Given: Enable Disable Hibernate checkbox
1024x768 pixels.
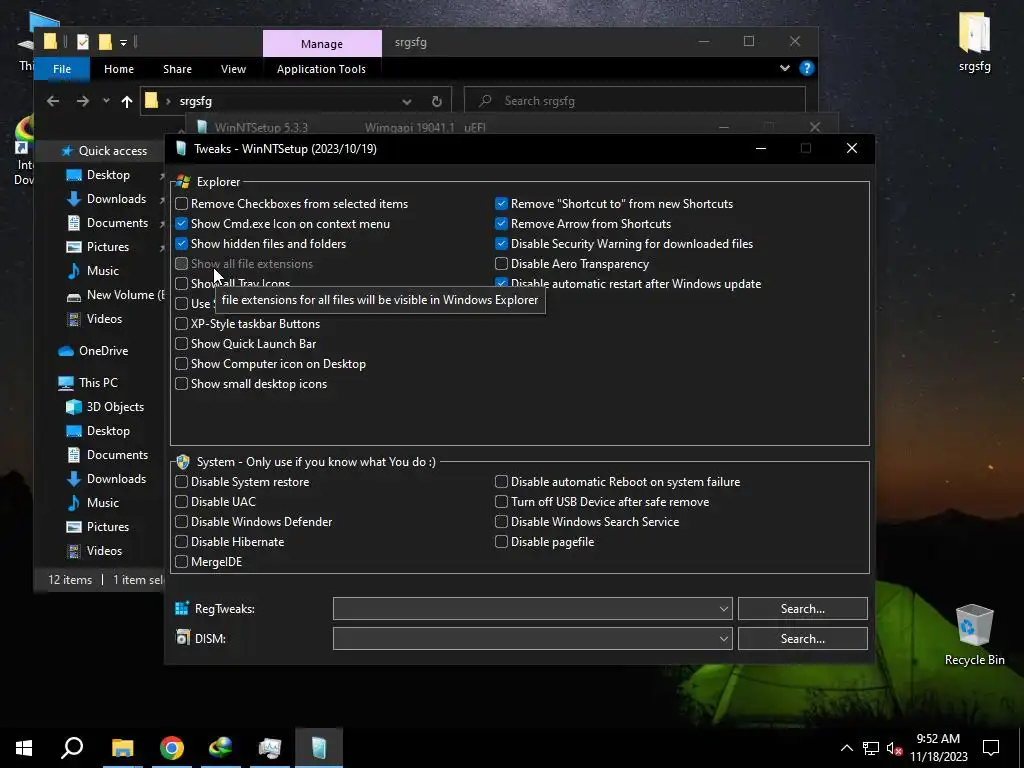Looking at the screenshot, I should 182,542.
